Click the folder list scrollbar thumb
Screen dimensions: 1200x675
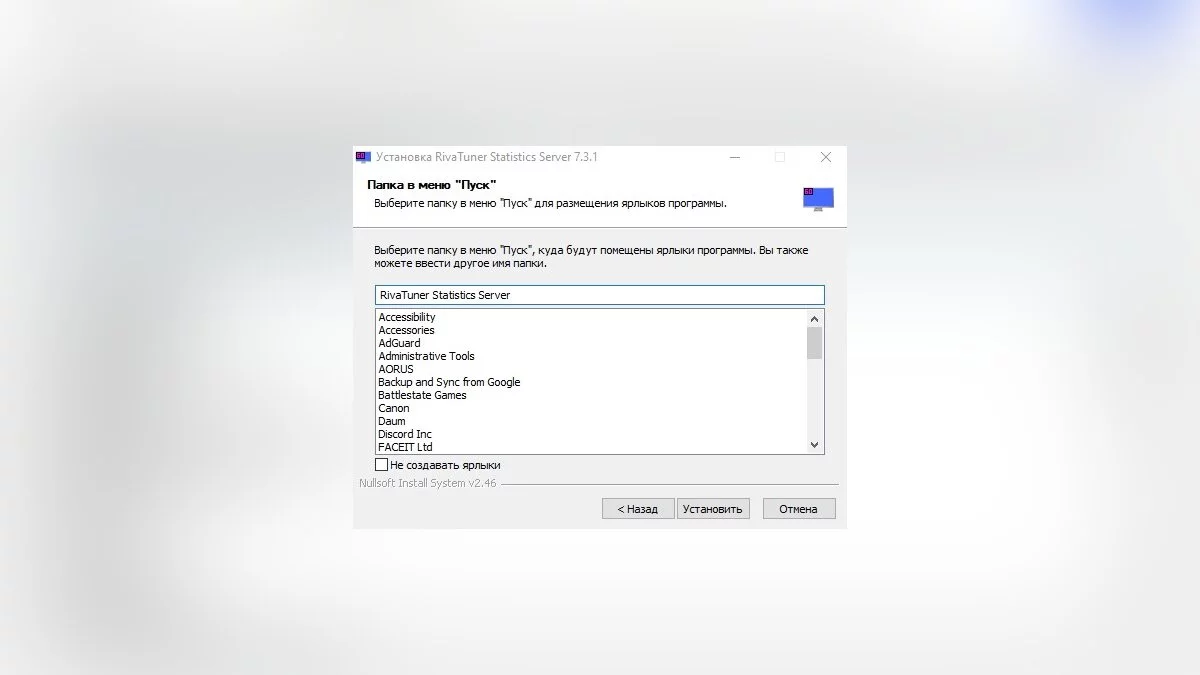coord(814,342)
